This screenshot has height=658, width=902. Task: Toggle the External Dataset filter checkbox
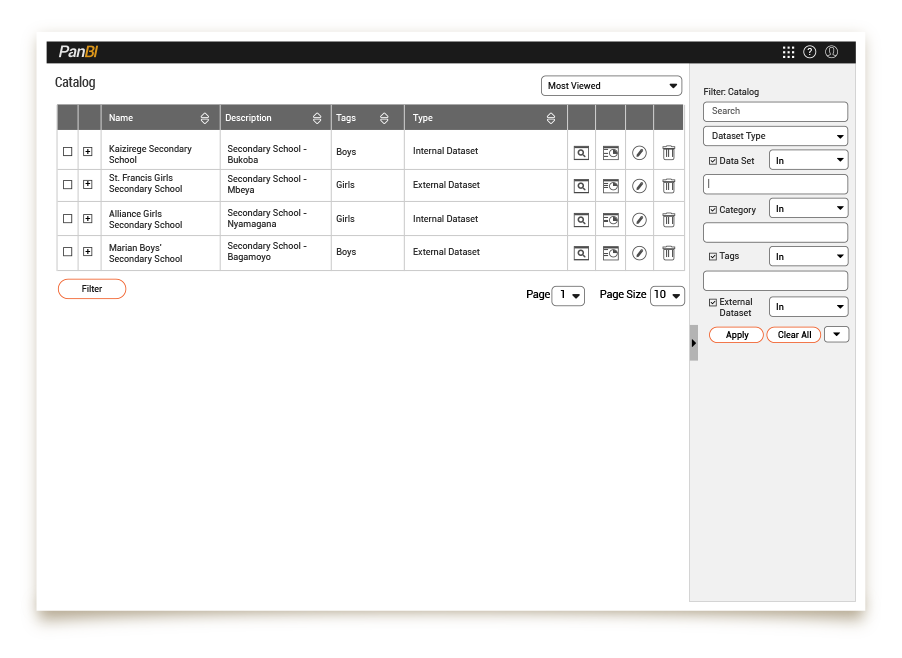click(x=713, y=303)
